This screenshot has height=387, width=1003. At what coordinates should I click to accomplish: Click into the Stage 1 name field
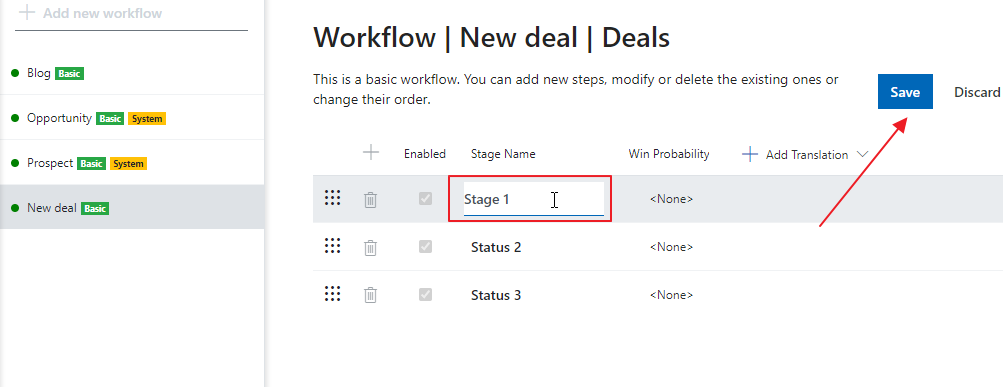(533, 199)
